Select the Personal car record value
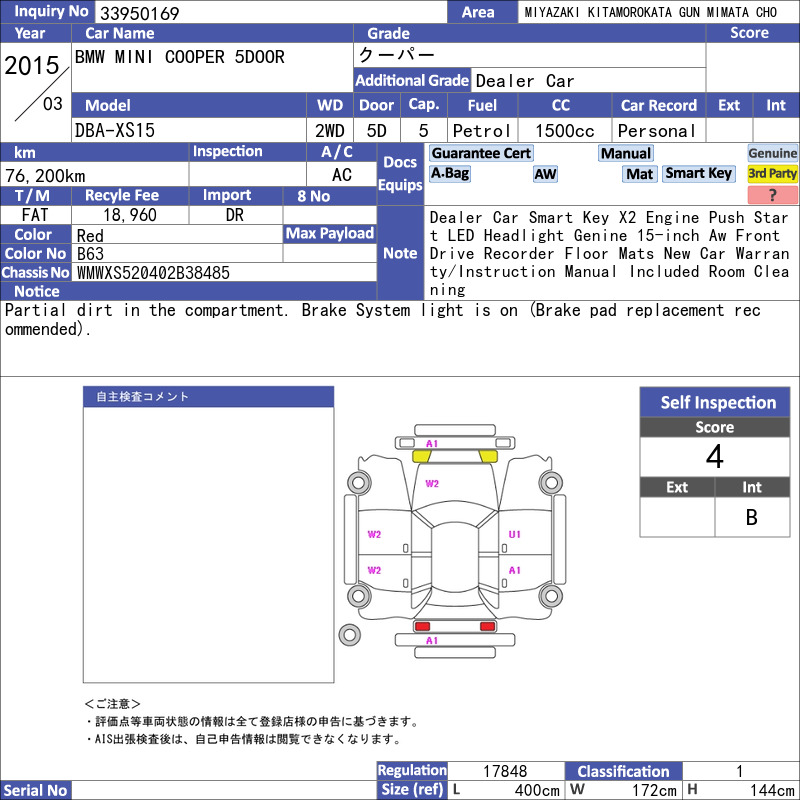800x800 pixels. click(x=657, y=131)
